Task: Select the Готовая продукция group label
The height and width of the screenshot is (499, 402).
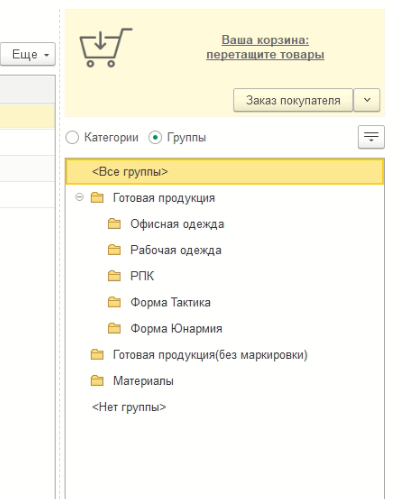Action: tap(164, 198)
